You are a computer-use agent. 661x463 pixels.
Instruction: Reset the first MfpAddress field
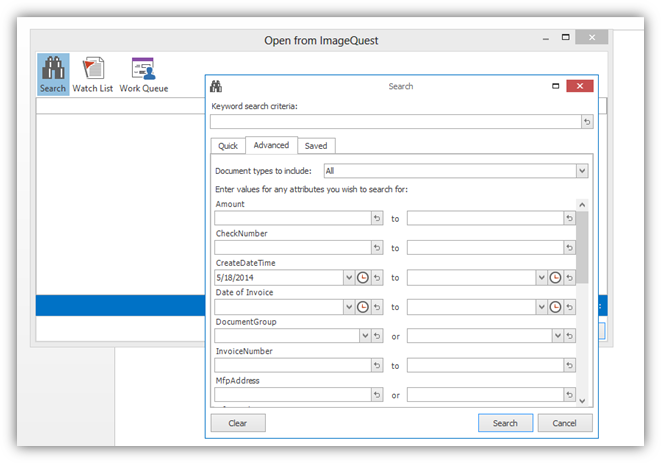[x=377, y=395]
